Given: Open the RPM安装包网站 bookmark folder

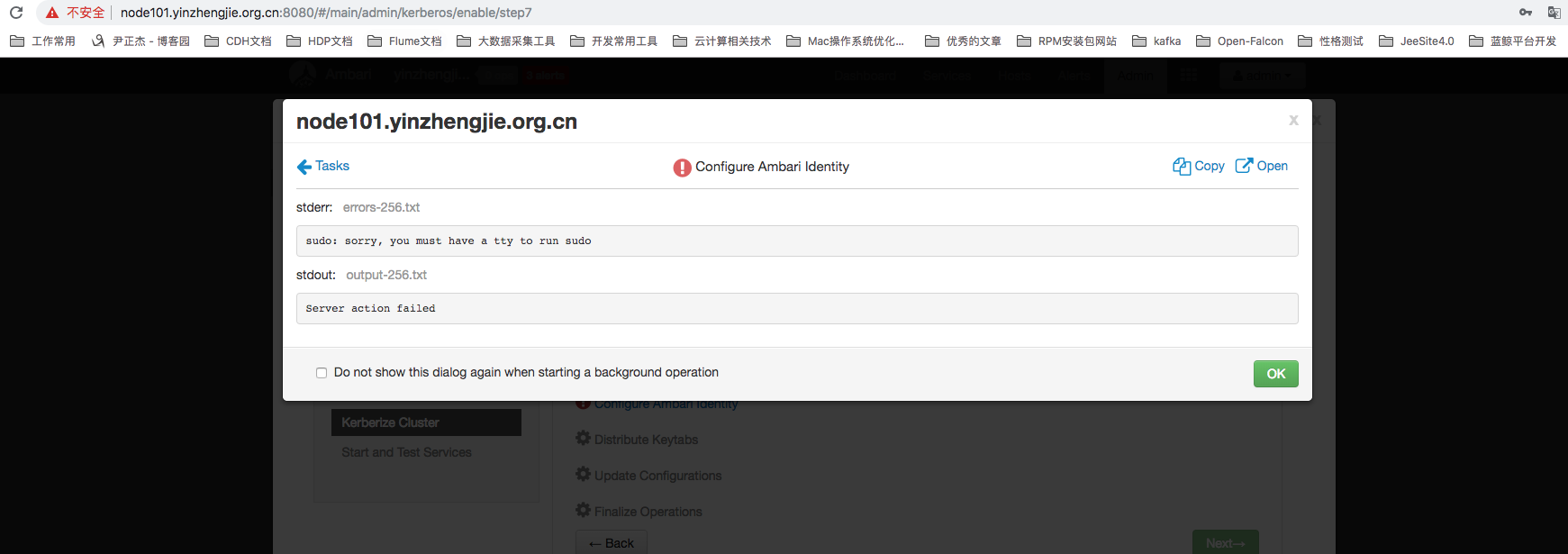Looking at the screenshot, I should tap(1066, 41).
